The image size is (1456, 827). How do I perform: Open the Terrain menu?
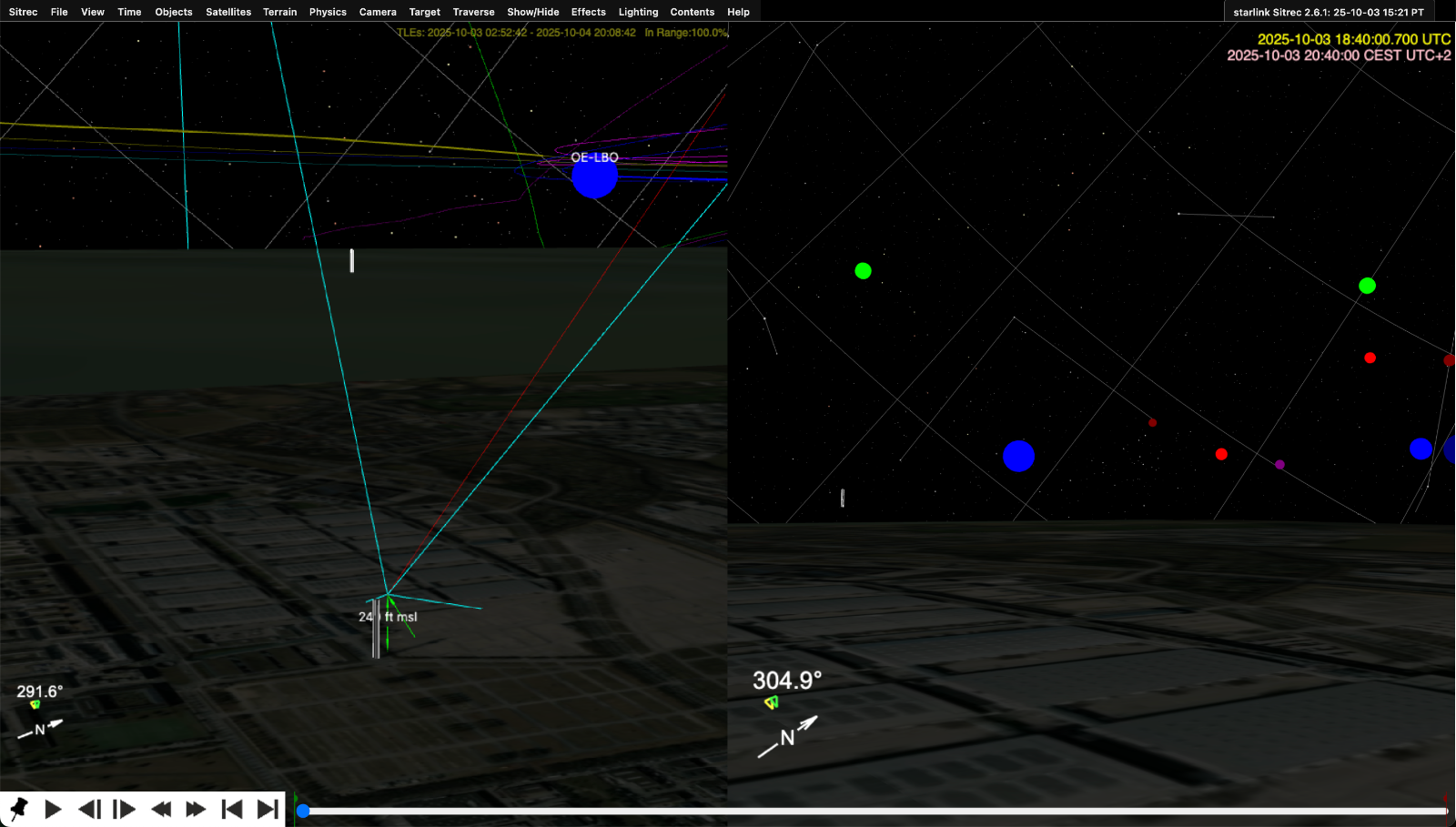[x=279, y=12]
